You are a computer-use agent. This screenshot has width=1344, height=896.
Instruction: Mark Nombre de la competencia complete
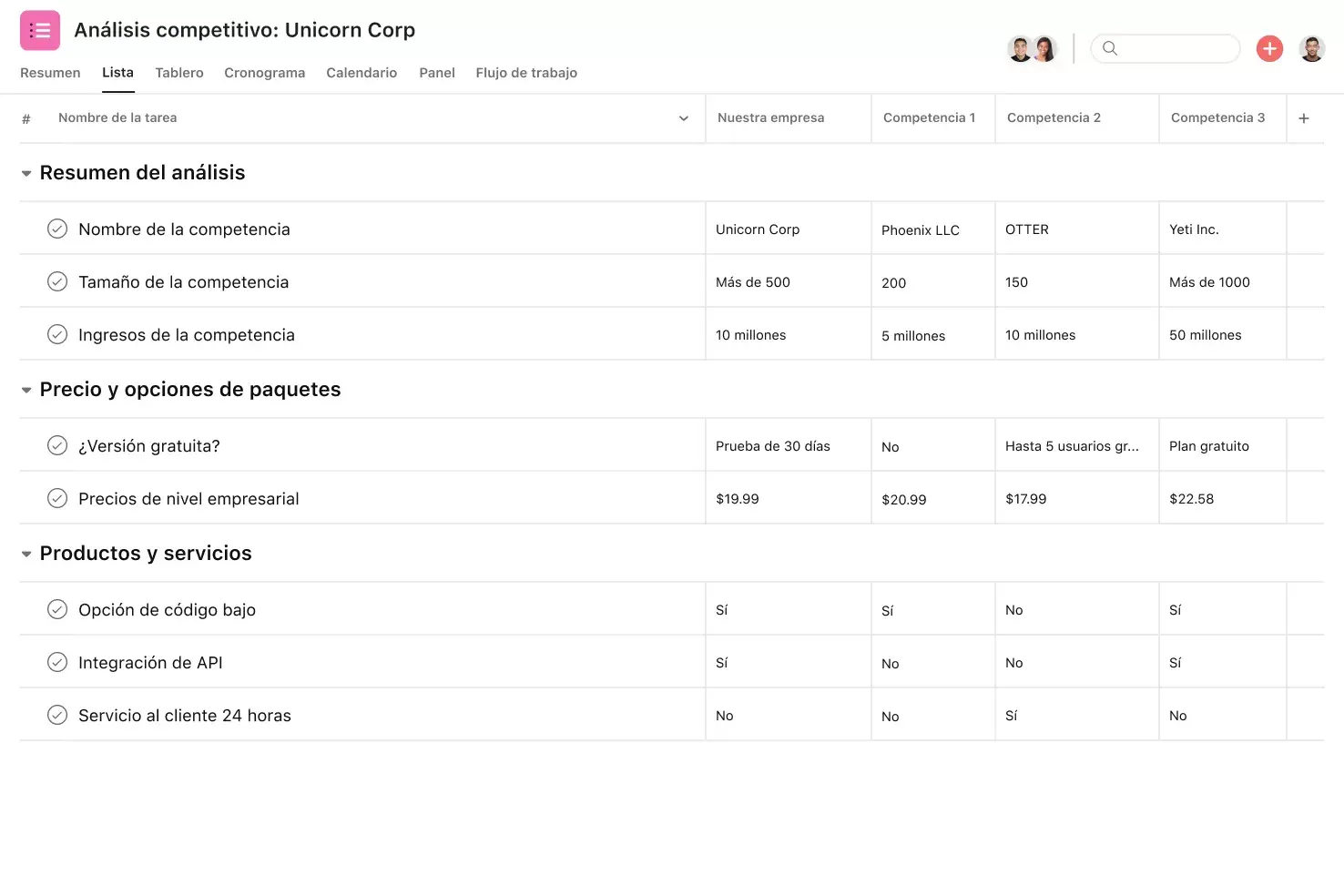point(57,229)
